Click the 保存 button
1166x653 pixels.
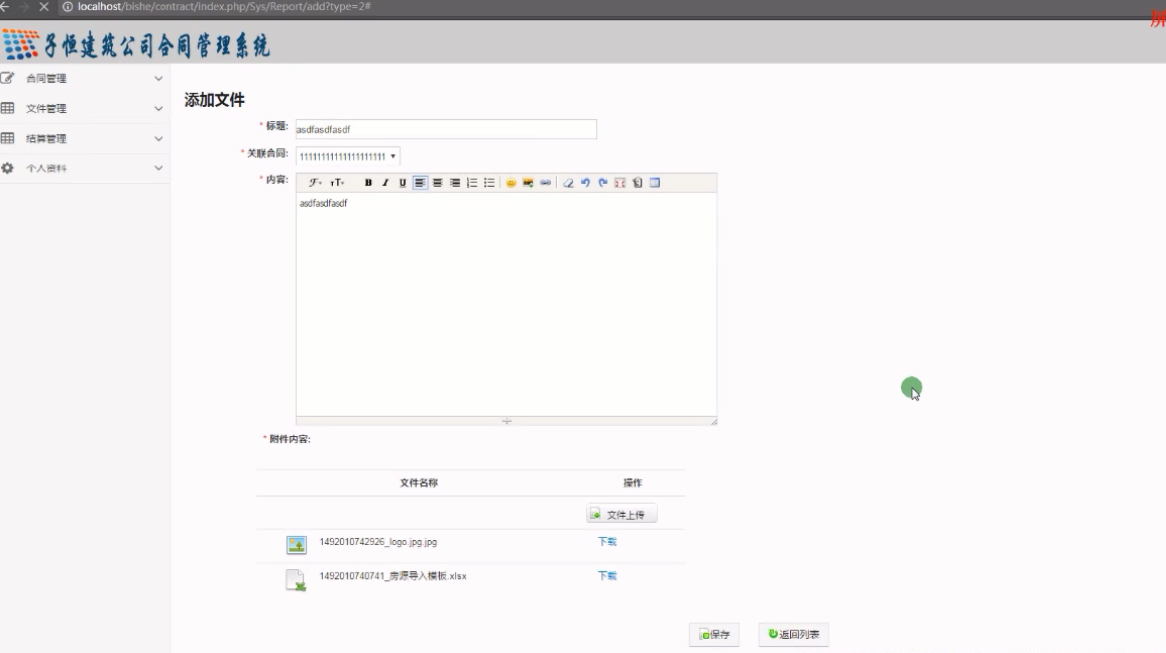point(714,635)
